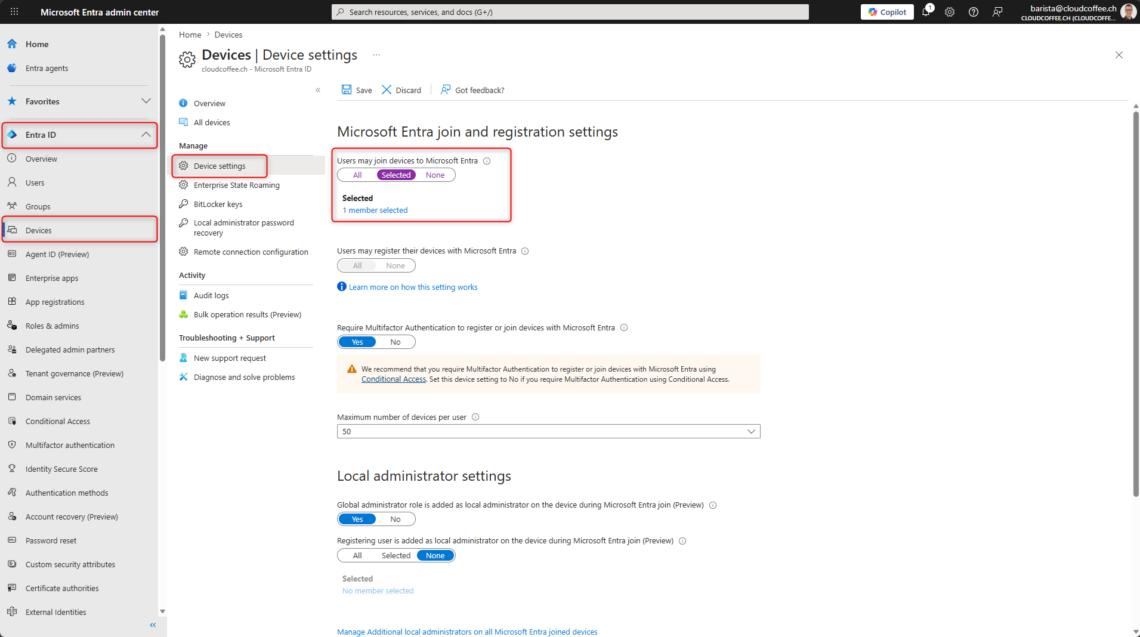1140x637 pixels.
Task: Set registering user local admin to Selected
Action: tap(396, 556)
